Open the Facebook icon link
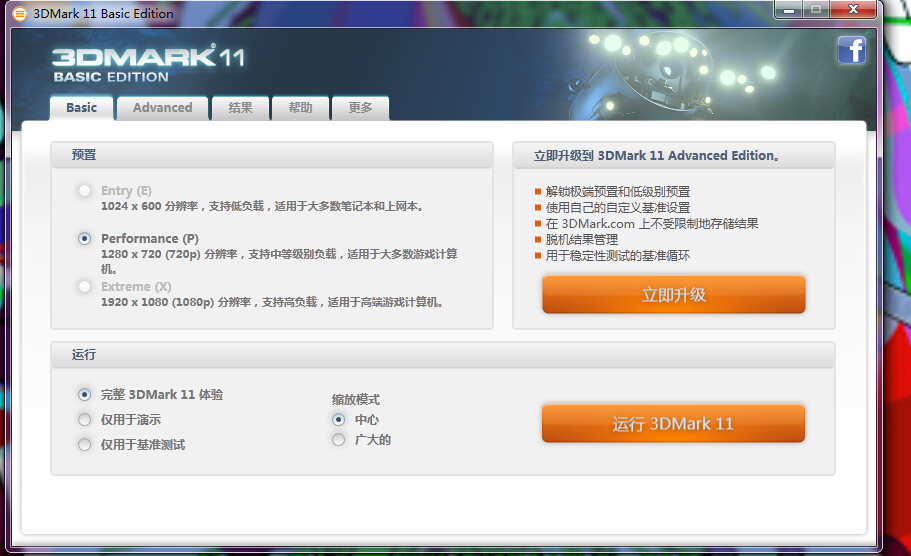 (852, 50)
